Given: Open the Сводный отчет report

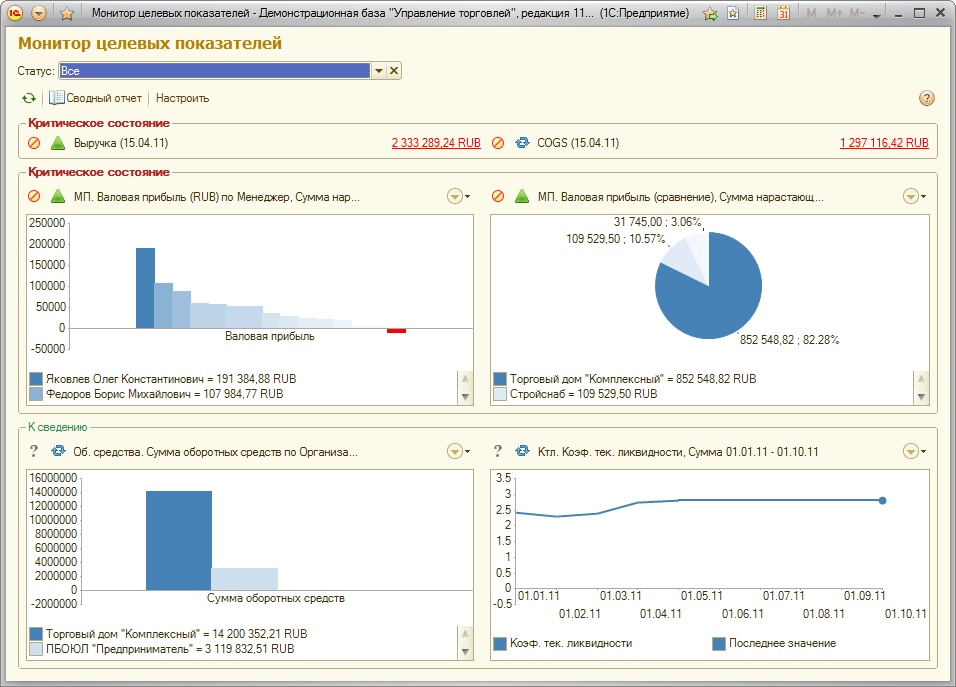Looking at the screenshot, I should [96, 98].
